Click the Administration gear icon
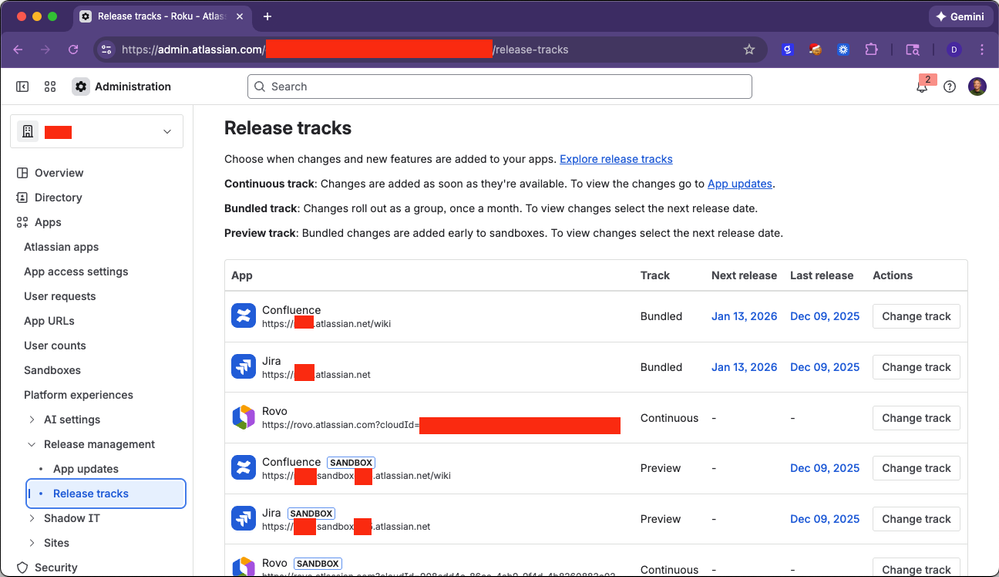This screenshot has height=577, width=999. pos(80,87)
